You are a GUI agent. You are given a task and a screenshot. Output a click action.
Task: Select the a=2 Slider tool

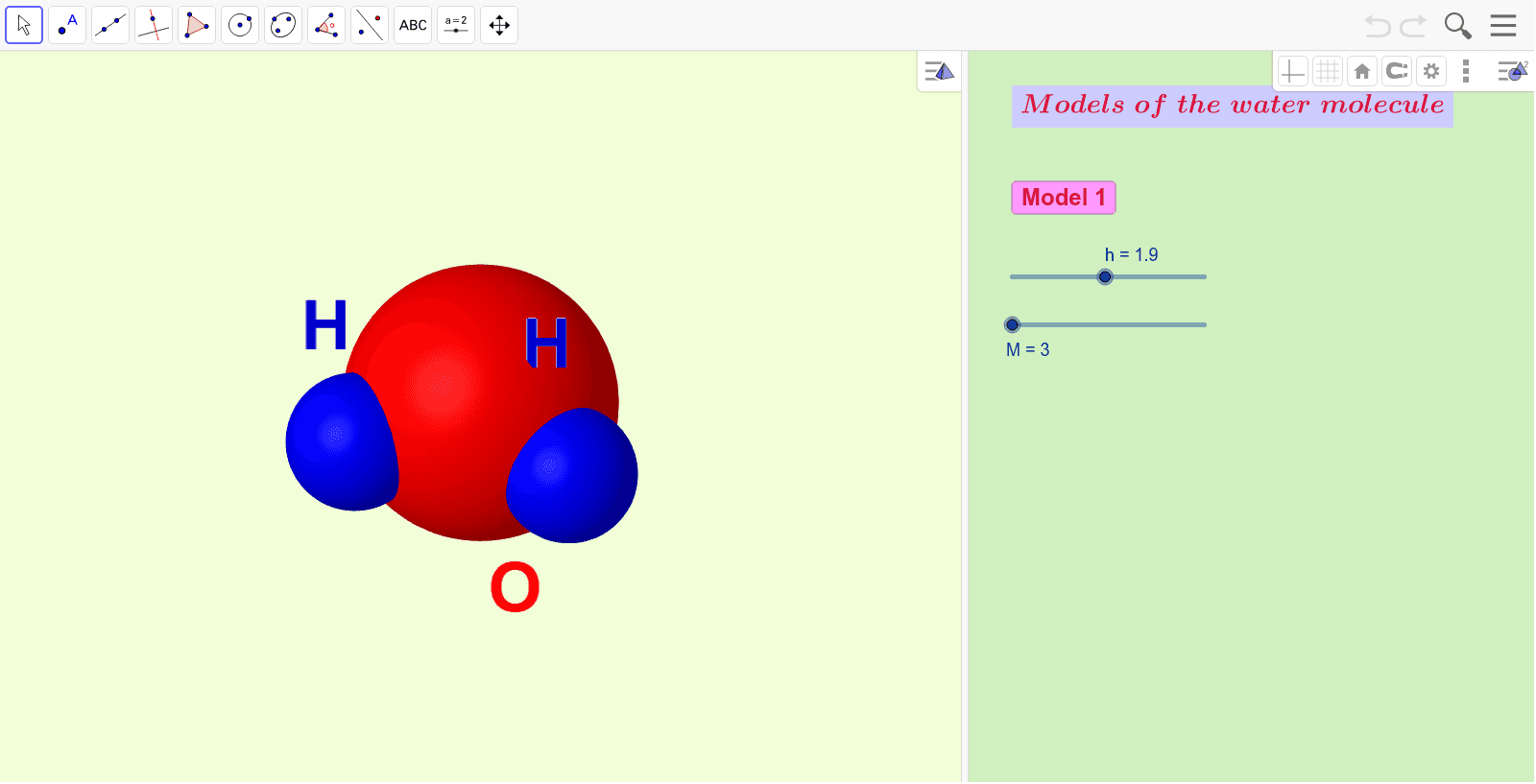click(x=456, y=25)
